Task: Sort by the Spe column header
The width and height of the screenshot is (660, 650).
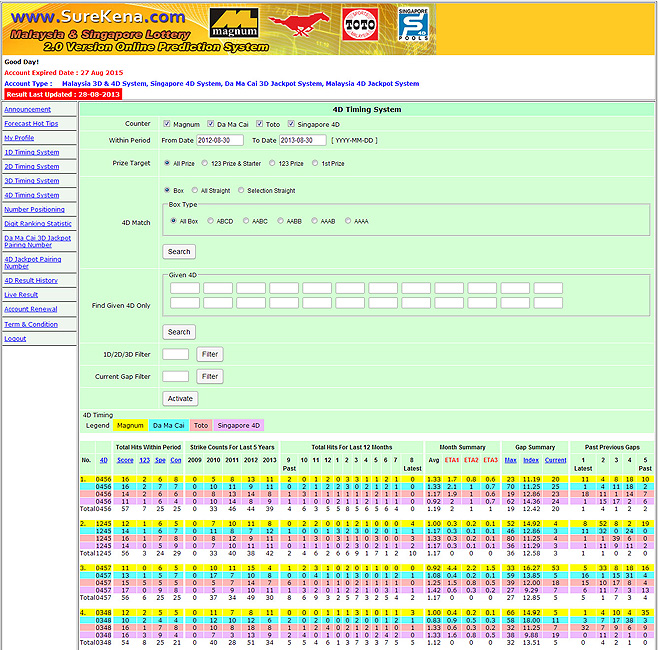Action: (160, 461)
